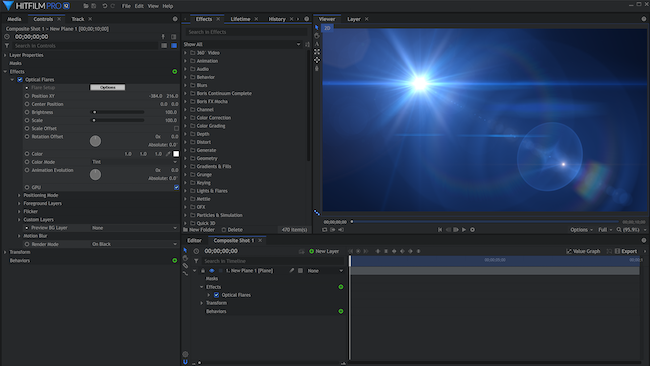Switch to the Media tab

click(x=14, y=19)
